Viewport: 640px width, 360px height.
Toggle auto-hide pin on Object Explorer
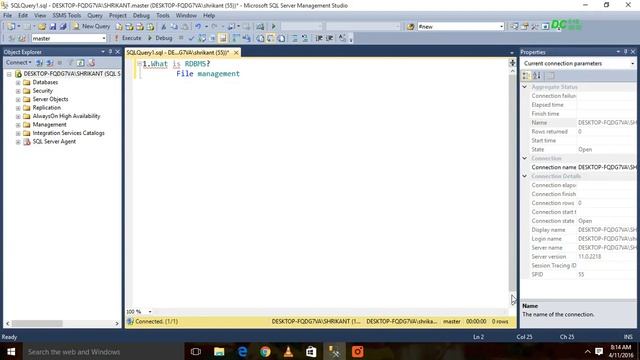pyautogui.click(x=110, y=52)
